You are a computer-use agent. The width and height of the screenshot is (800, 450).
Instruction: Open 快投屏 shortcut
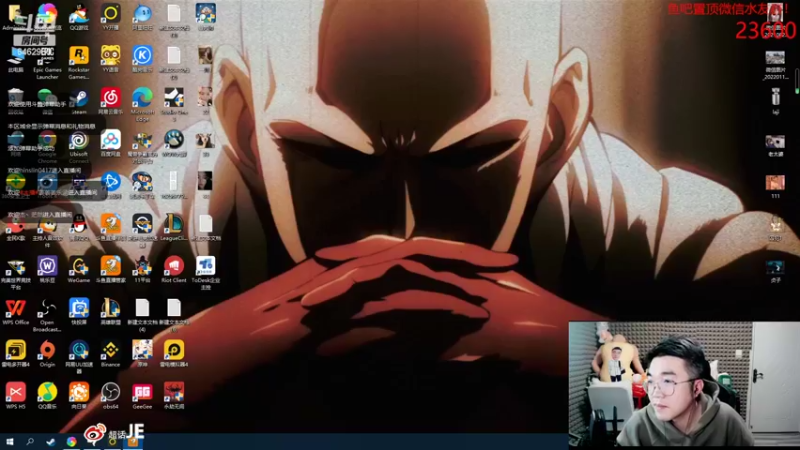click(x=79, y=312)
